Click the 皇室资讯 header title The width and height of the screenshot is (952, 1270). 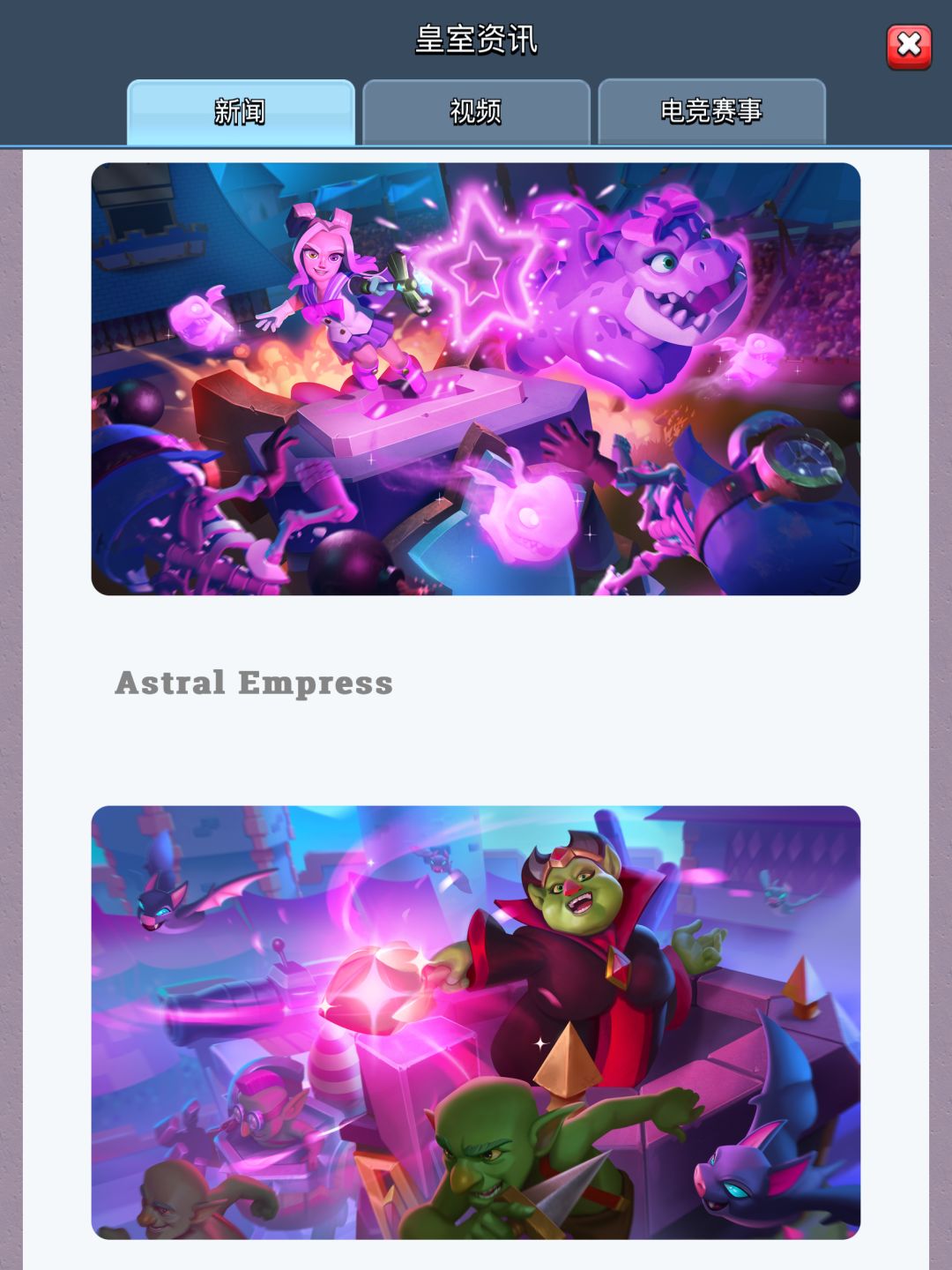pos(476,40)
